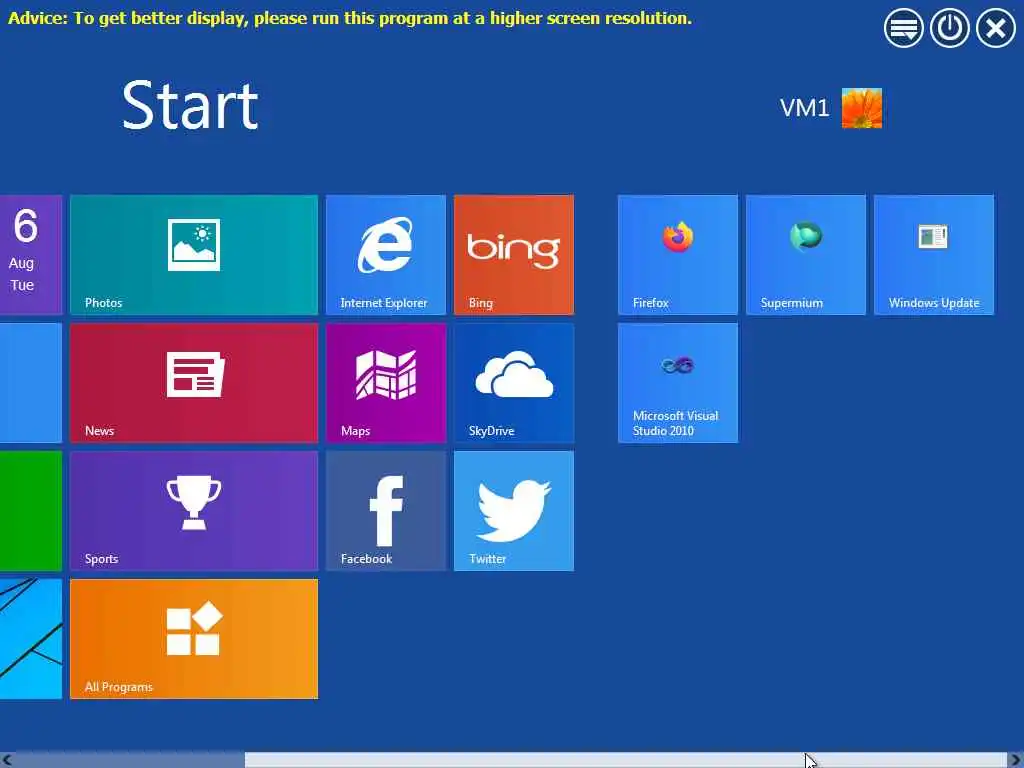The image size is (1024, 768).
Task: Launch Internet Explorer tile
Action: [x=386, y=255]
